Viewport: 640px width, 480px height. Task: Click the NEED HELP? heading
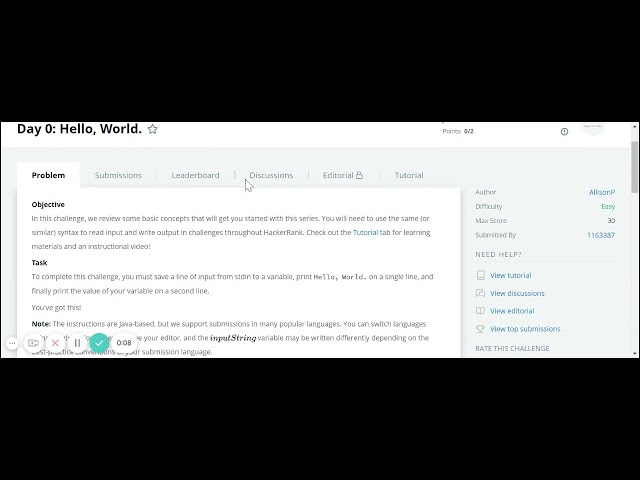click(498, 254)
